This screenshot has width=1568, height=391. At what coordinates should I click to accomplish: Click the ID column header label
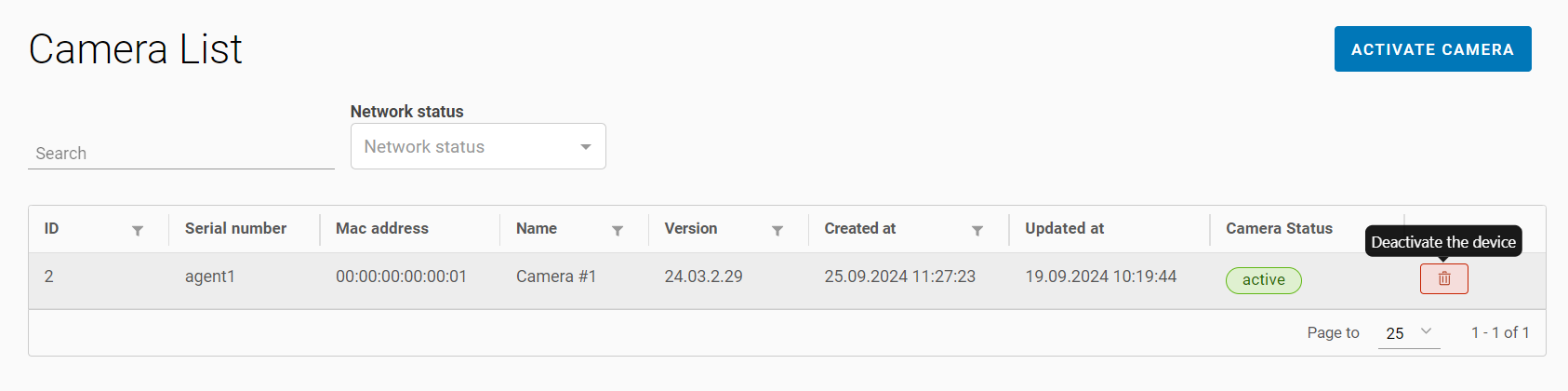pos(52,229)
